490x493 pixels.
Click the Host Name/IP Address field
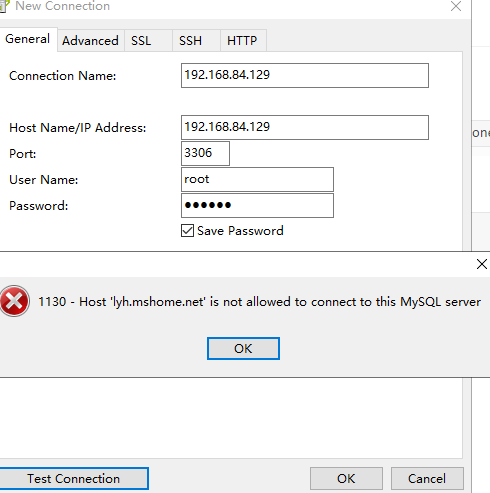click(x=305, y=127)
